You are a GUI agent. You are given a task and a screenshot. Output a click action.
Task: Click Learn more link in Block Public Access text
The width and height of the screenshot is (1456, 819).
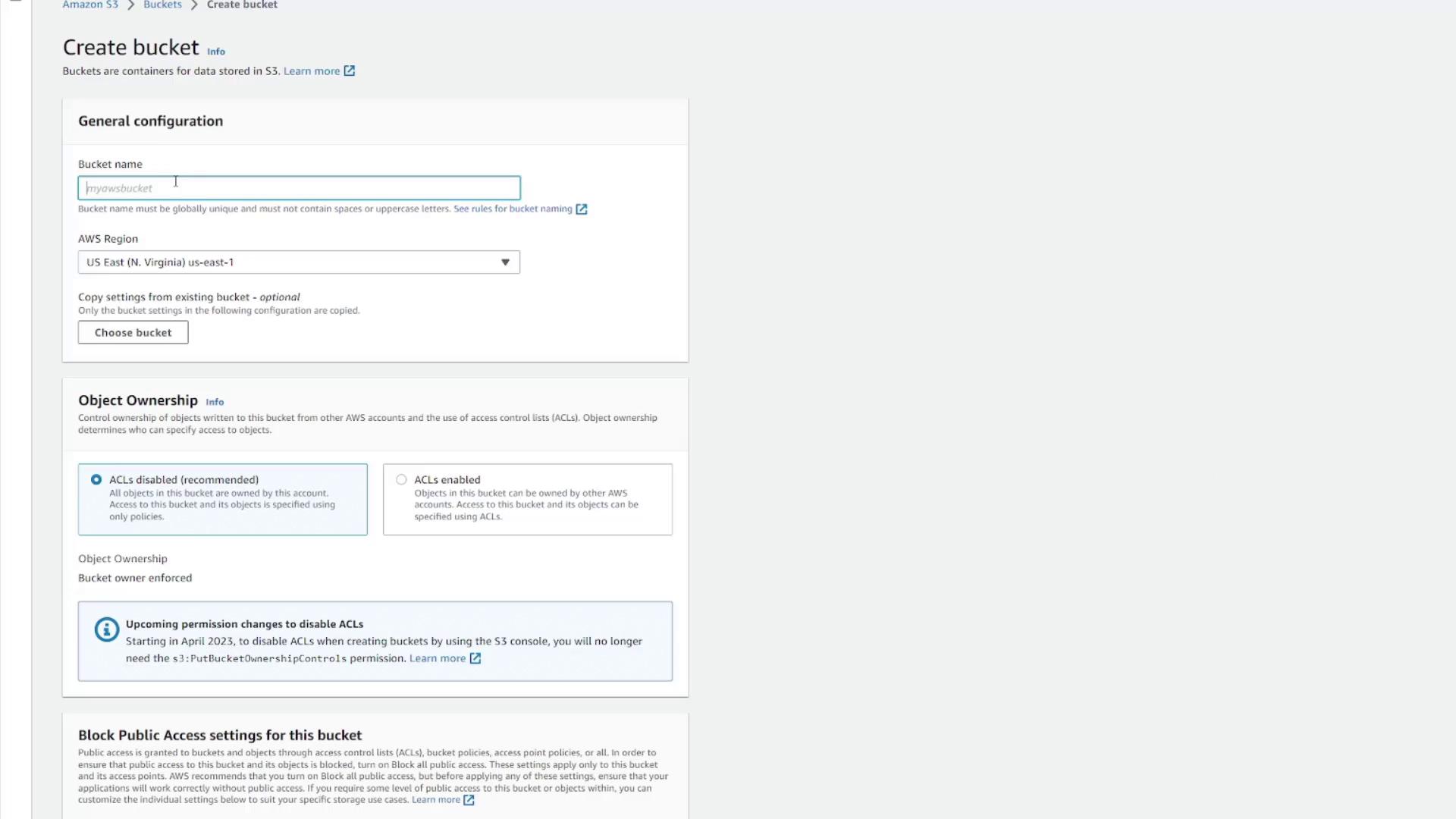(435, 800)
